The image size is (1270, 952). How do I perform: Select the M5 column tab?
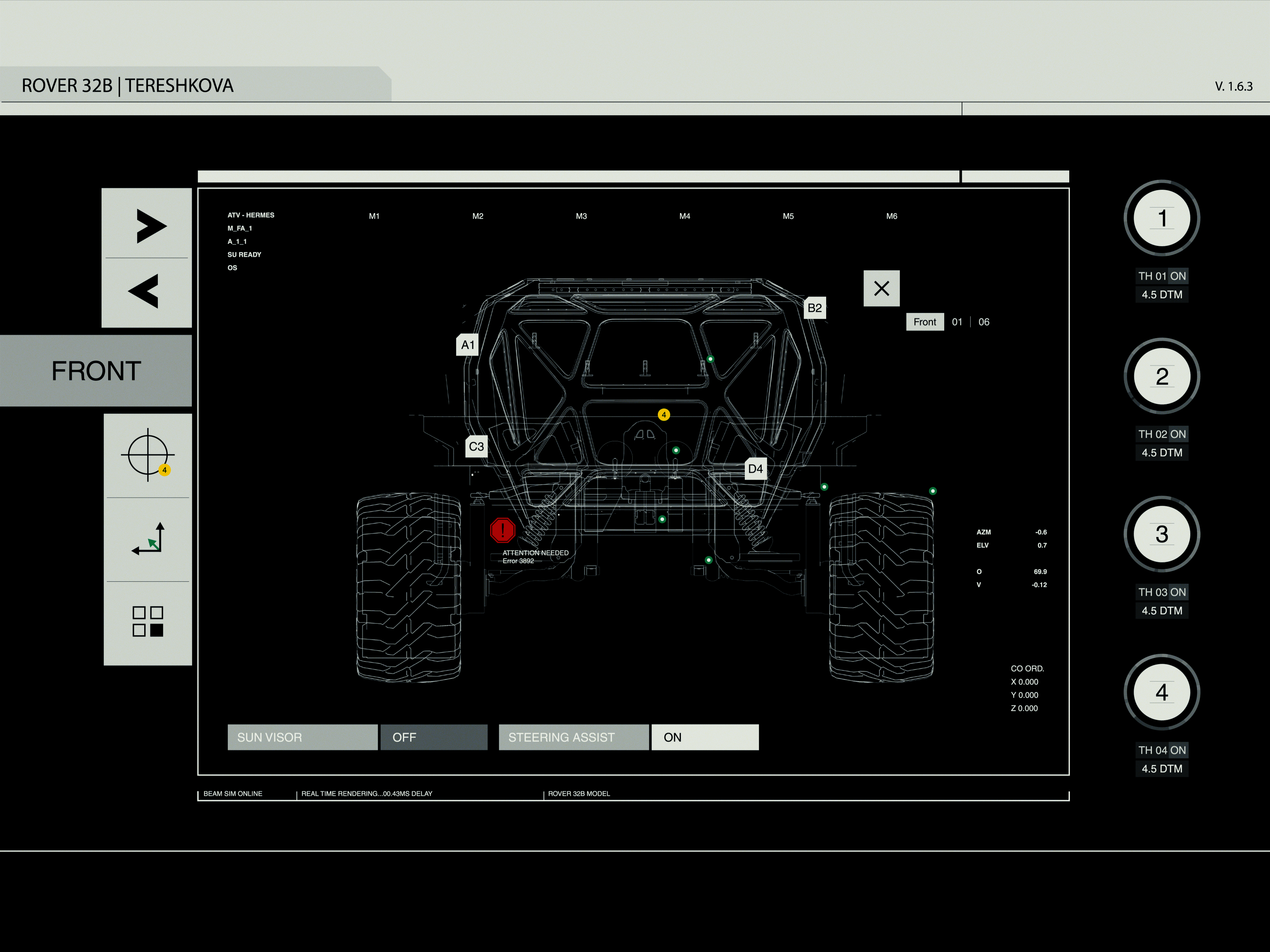point(788,216)
